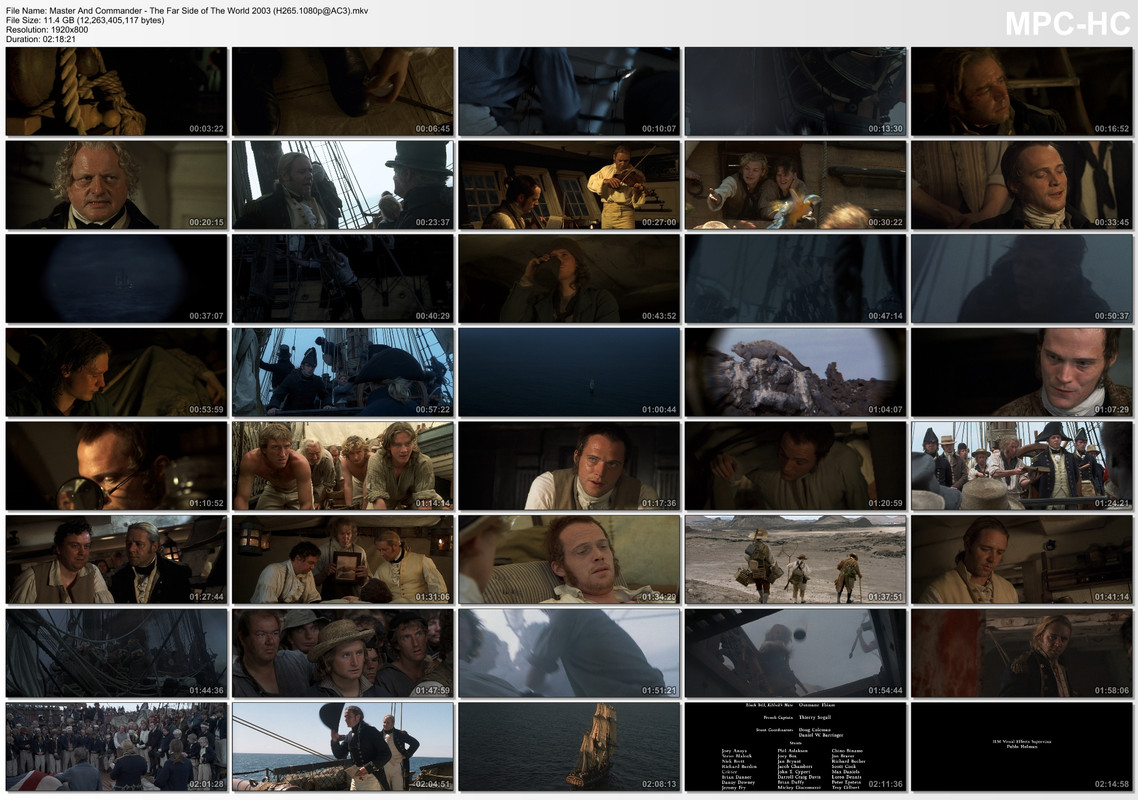
Task: Select the hat waving frame at 02:04:51
Action: pos(343,747)
